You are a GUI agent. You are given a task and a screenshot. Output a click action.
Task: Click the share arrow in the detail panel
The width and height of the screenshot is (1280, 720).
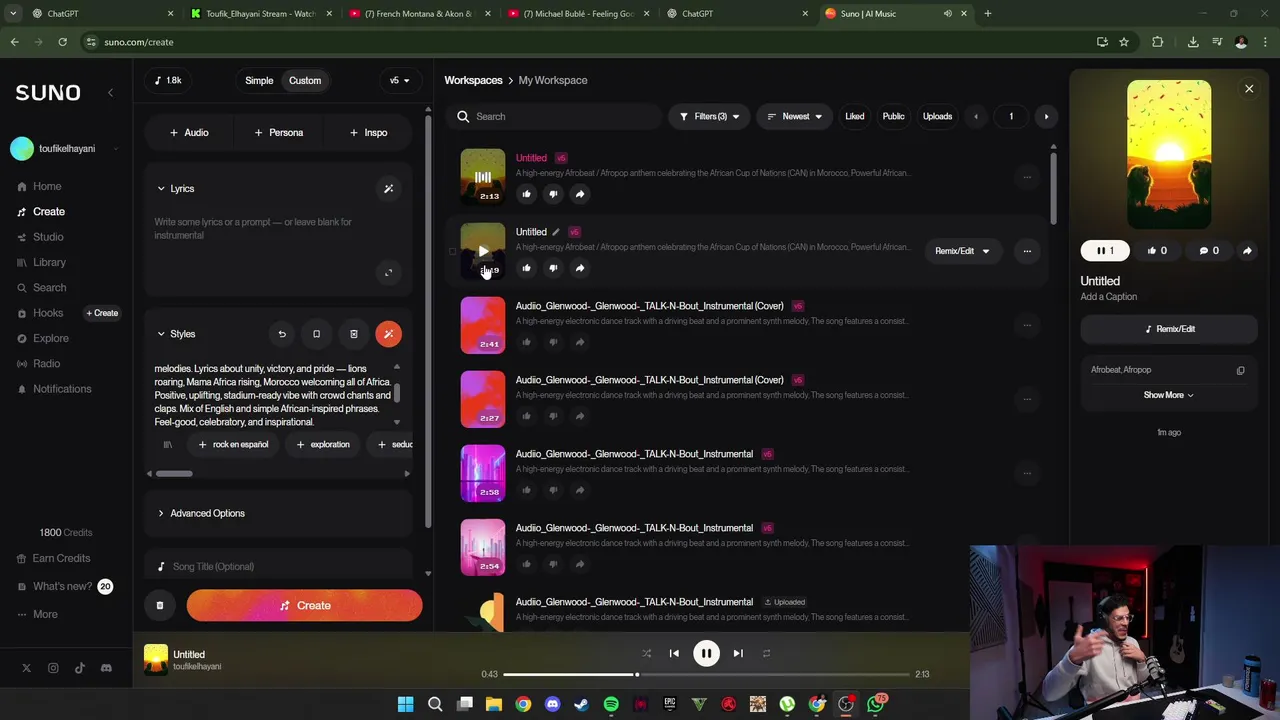(x=1247, y=251)
